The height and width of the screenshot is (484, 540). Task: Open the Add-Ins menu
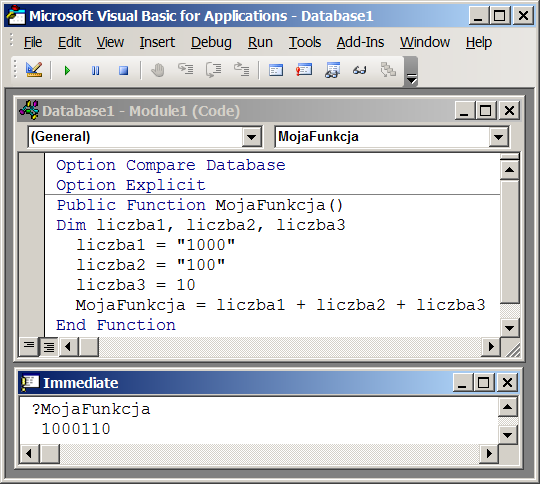360,42
